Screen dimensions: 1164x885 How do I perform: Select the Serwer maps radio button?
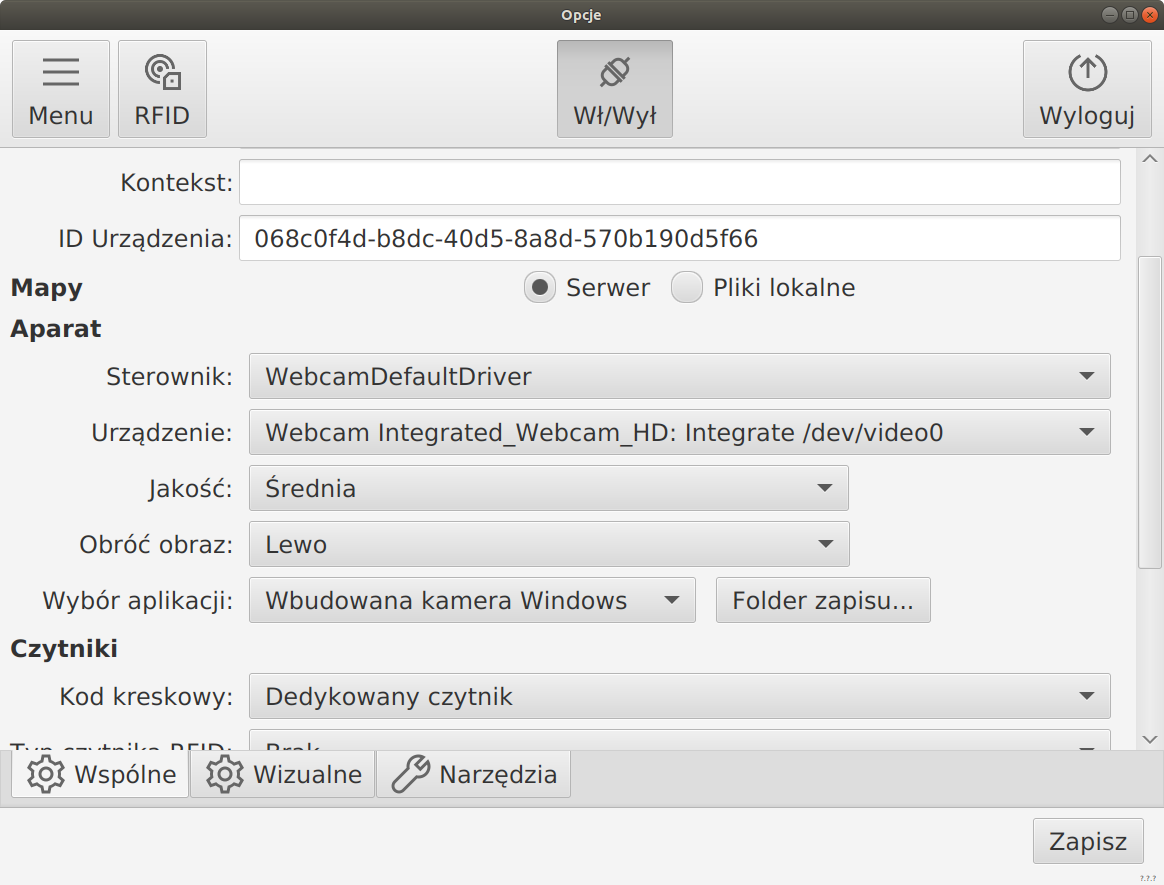[x=540, y=288]
